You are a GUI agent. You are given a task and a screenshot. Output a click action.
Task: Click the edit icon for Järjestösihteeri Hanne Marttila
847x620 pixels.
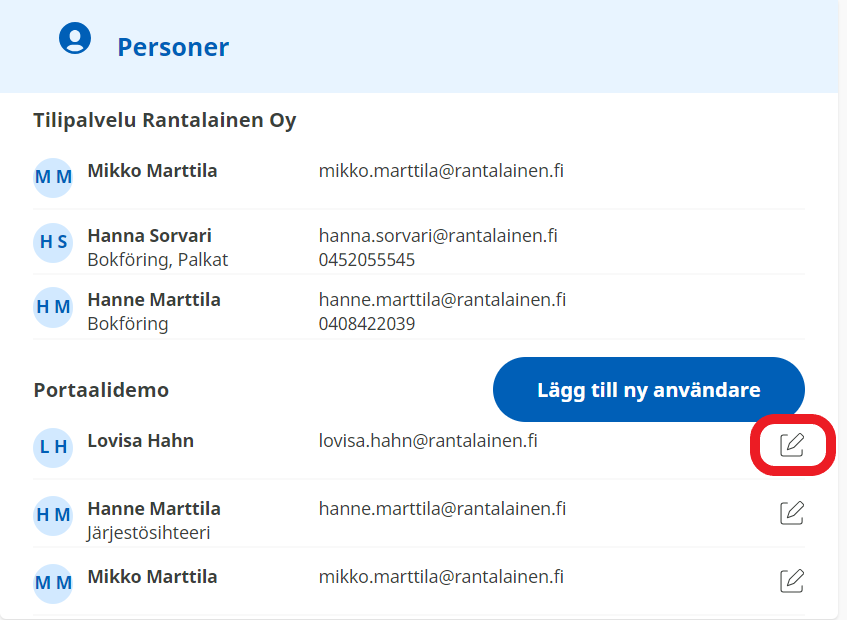pyautogui.click(x=792, y=513)
